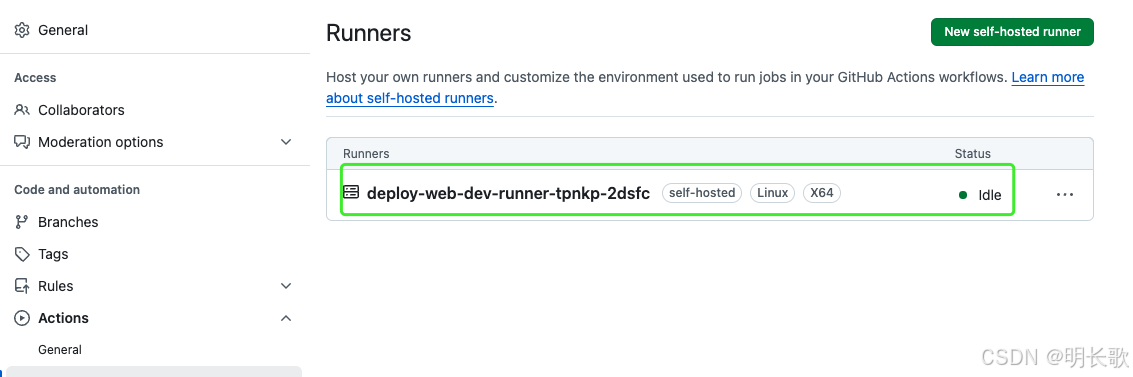The height and width of the screenshot is (377, 1133).
Task: Click the Rules icon in the sidebar
Action: click(x=22, y=286)
